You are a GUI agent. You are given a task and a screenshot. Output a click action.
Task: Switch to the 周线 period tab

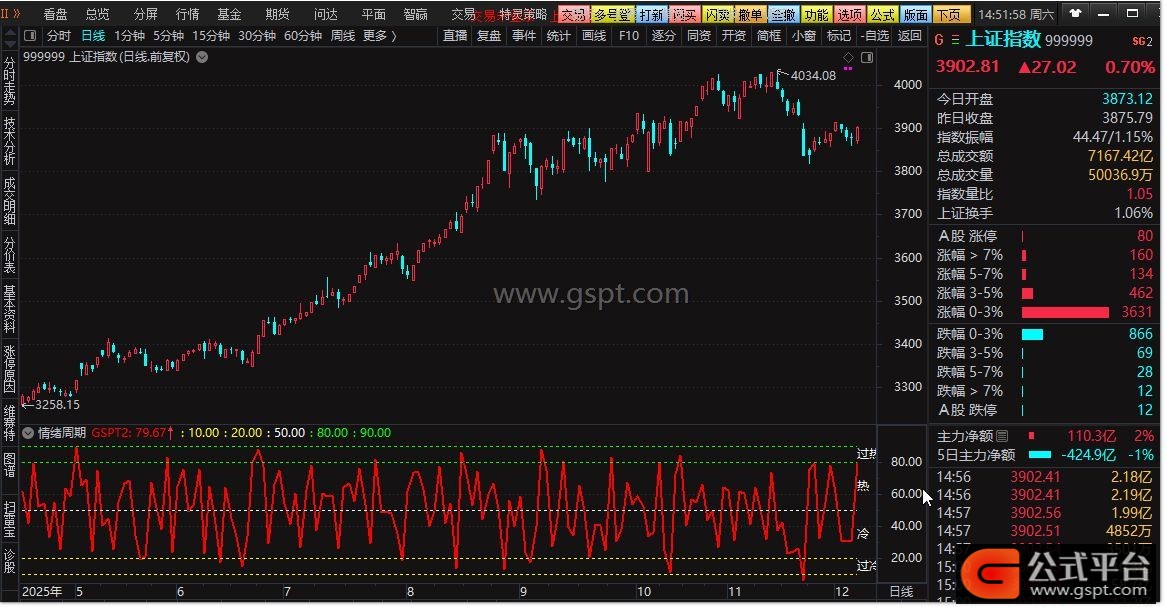[x=342, y=36]
